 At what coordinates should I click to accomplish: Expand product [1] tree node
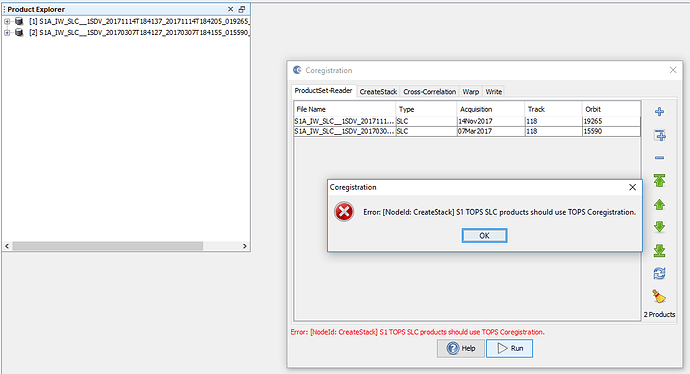(x=7, y=21)
